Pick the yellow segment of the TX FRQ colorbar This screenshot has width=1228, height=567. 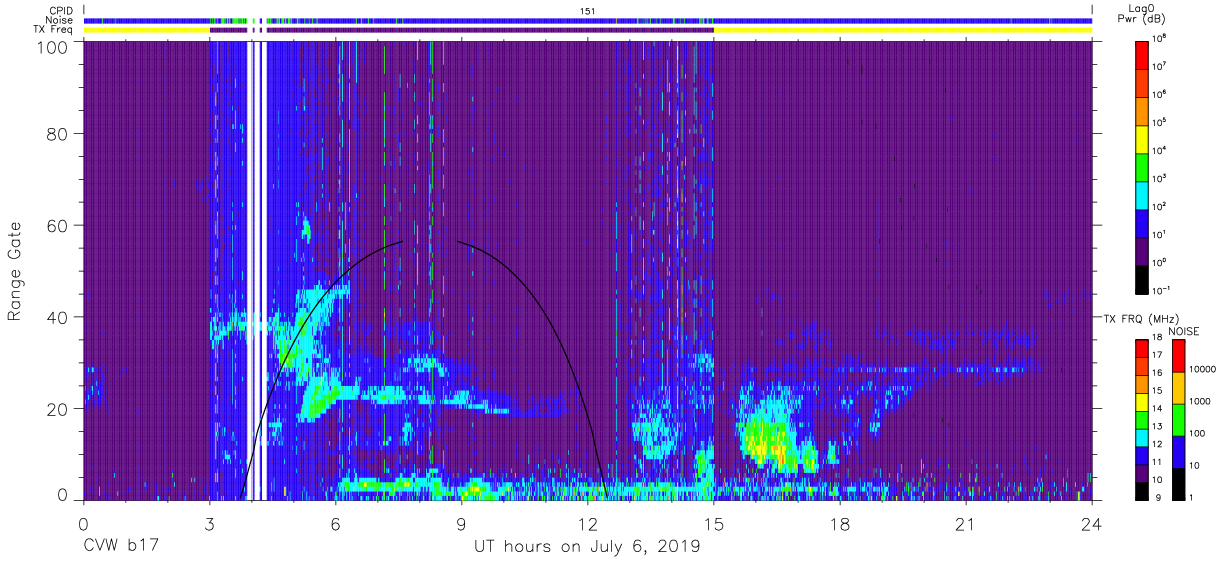click(x=1142, y=402)
